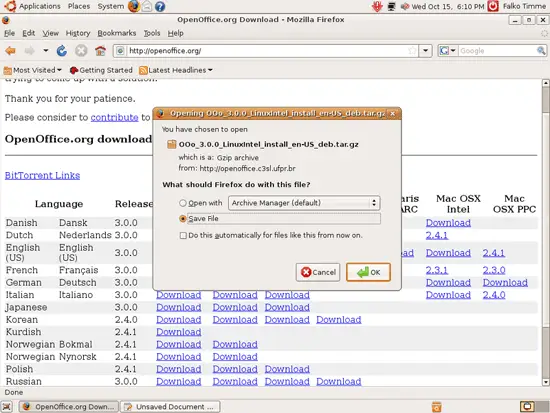Click the search magnifier icon
This screenshot has width=550, height=413.
[x=541, y=51]
